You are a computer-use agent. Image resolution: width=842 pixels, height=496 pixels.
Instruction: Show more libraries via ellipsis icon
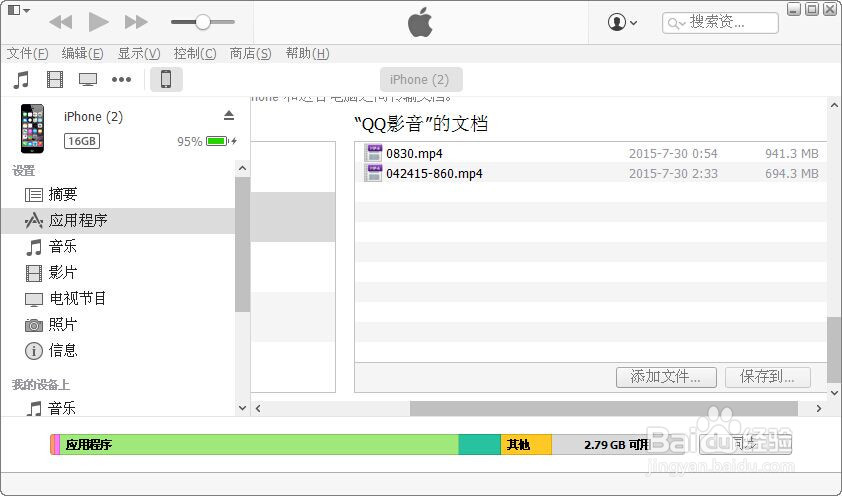121,80
